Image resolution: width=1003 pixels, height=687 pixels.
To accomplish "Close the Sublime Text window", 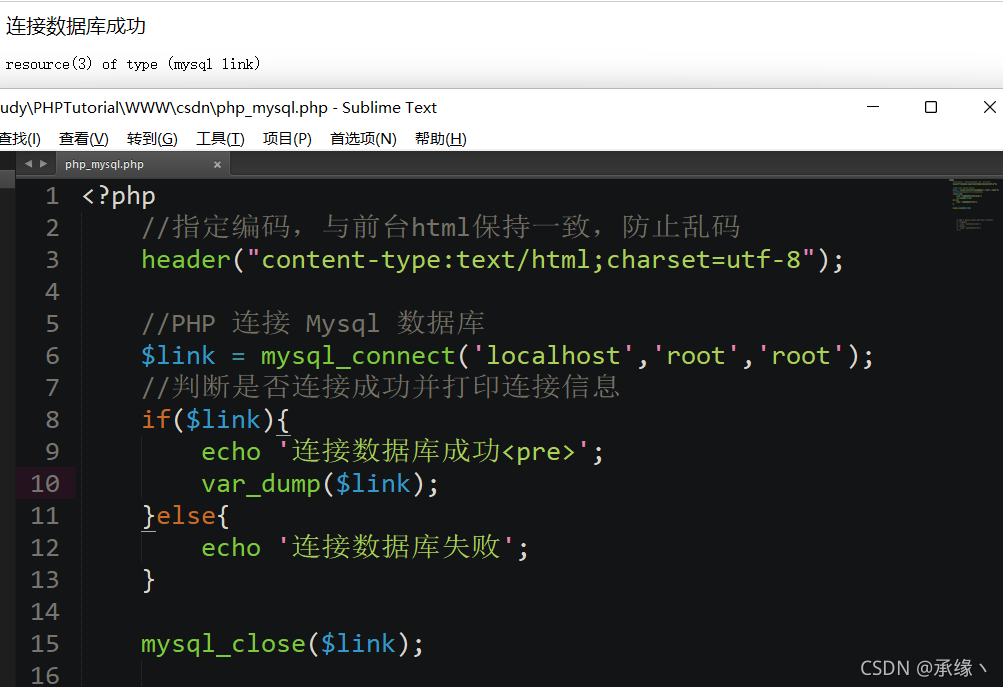I will [x=990, y=107].
